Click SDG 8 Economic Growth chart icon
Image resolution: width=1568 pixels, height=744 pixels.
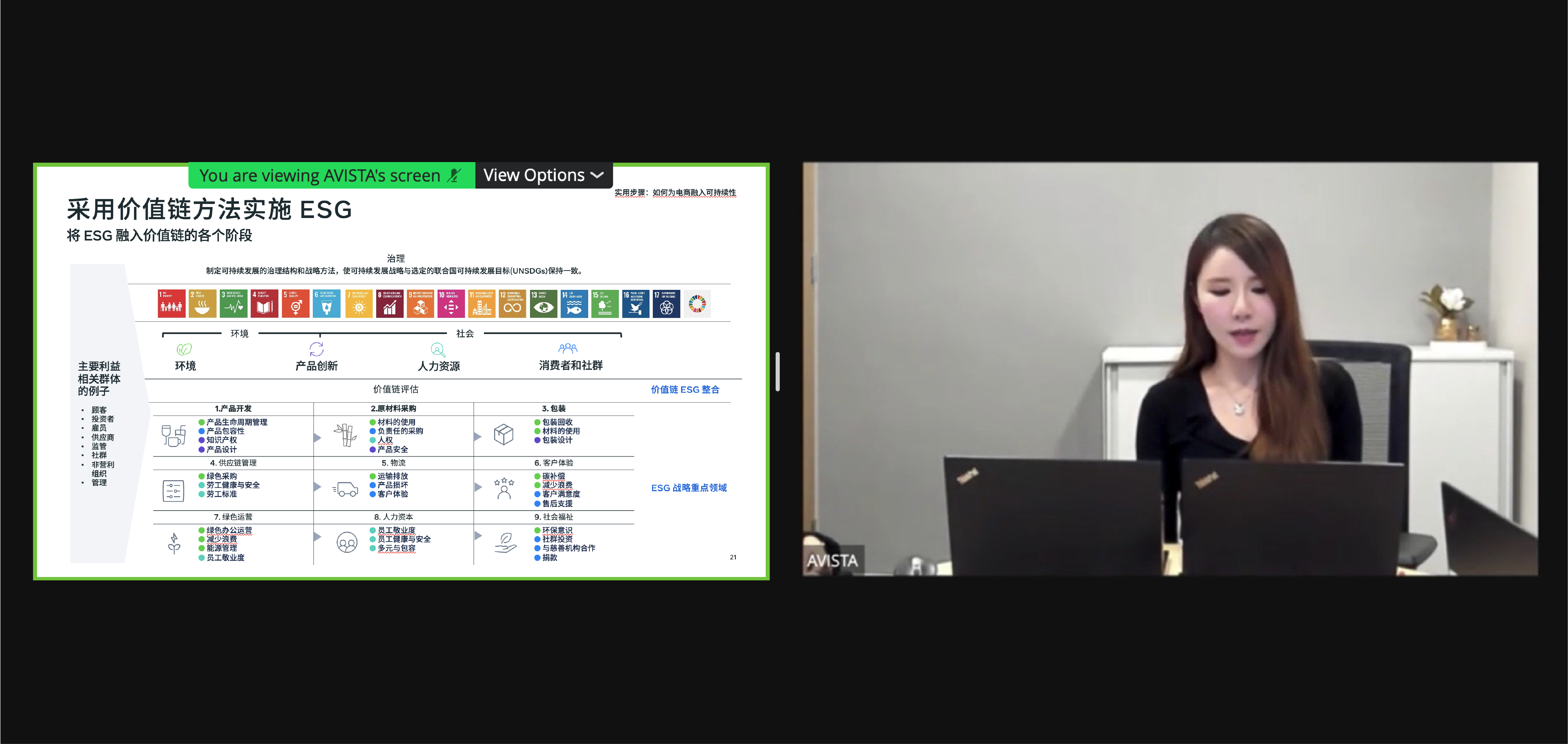coord(390,303)
